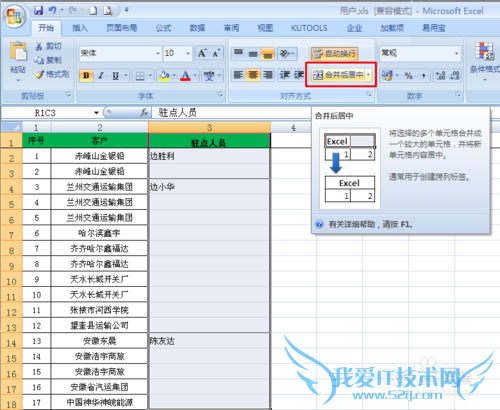Screen dimensions: 500x410
Task: Toggle bold formatting
Action: [86, 76]
